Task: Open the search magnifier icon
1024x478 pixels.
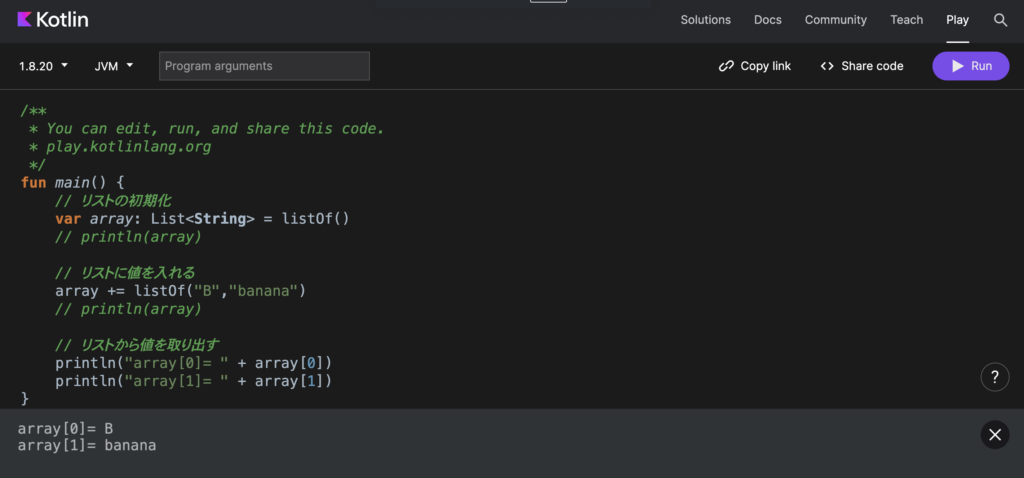Action: pos(1000,20)
